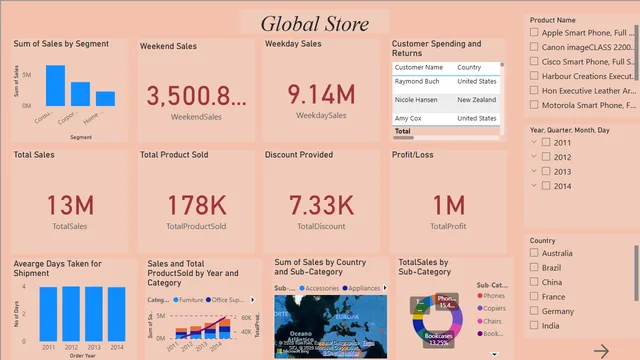Click the Total row in customer table
The width and height of the screenshot is (640, 360).
[446, 131]
